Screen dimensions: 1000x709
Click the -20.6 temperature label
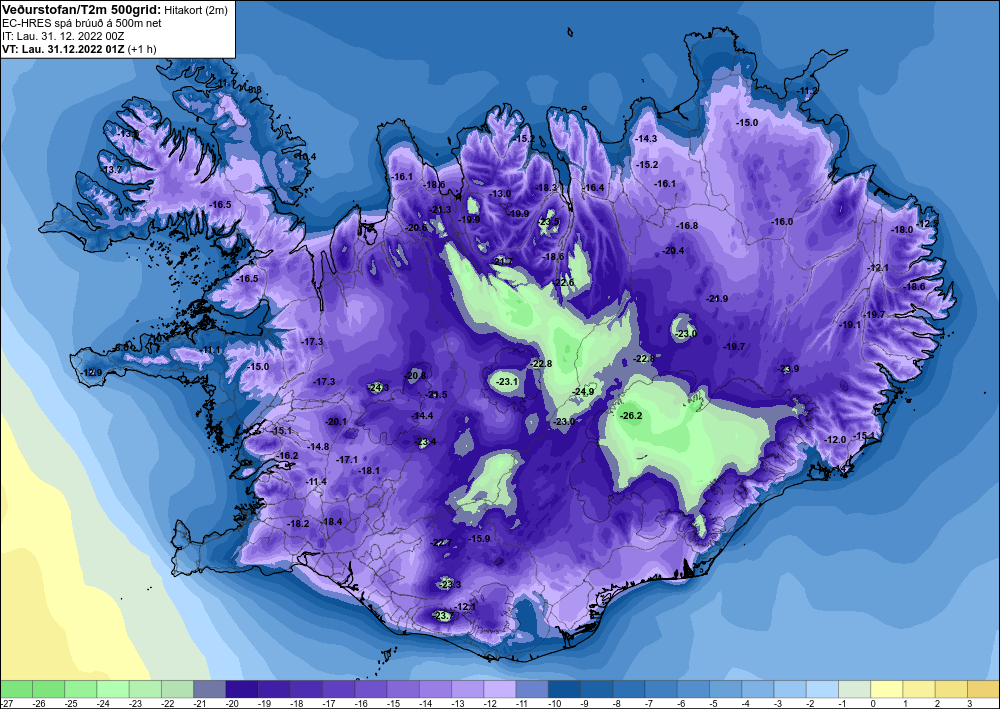point(416,227)
